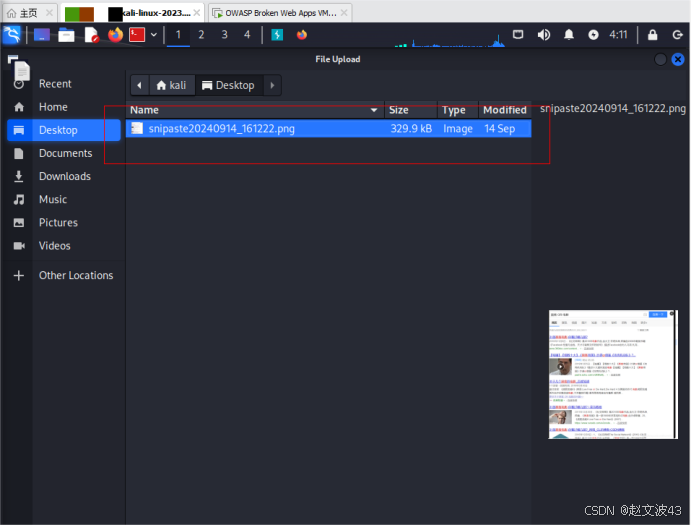692x525 pixels.
Task: Click Desktop in the path bar
Action: click(x=229, y=85)
